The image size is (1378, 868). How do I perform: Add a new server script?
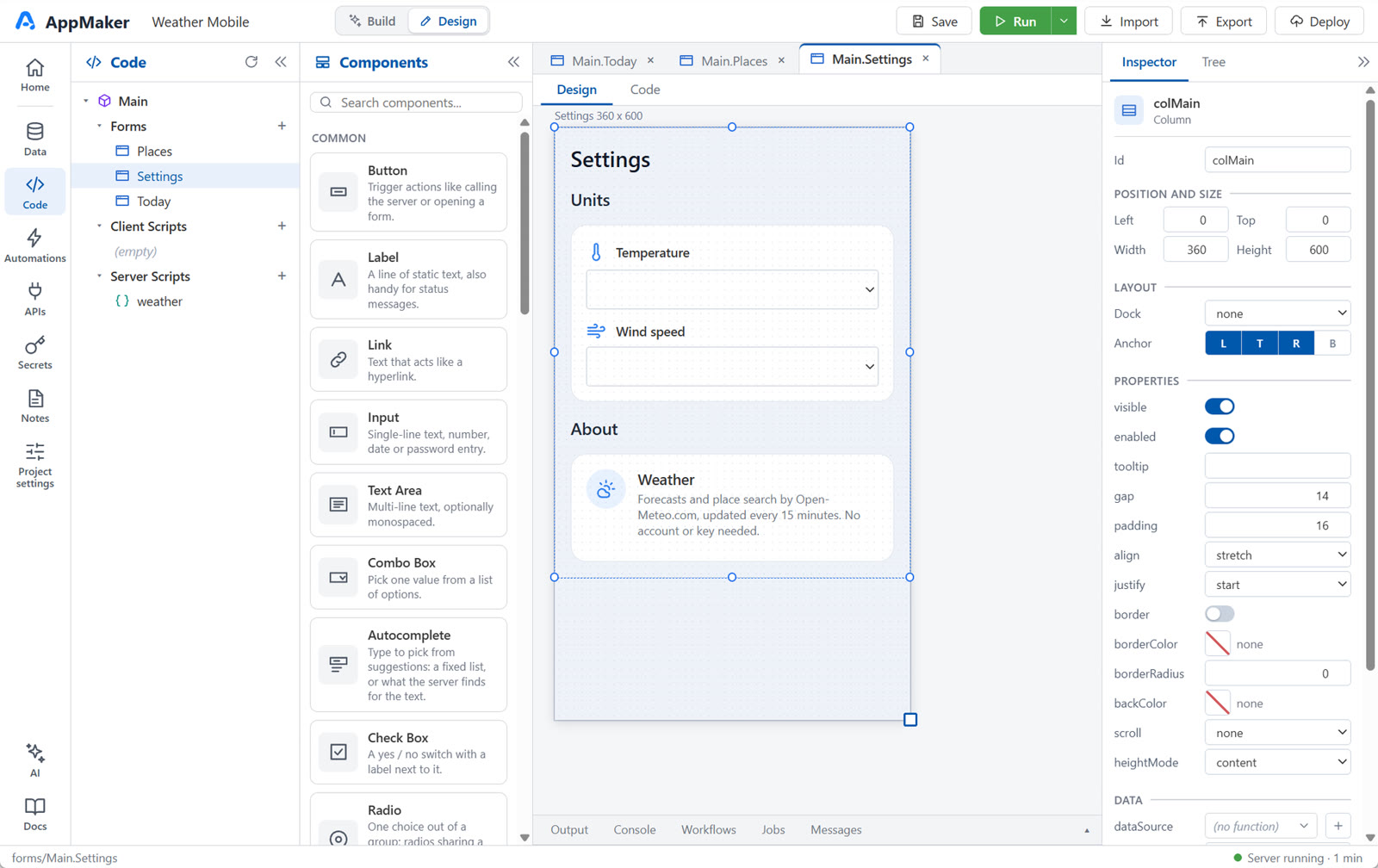(x=282, y=276)
